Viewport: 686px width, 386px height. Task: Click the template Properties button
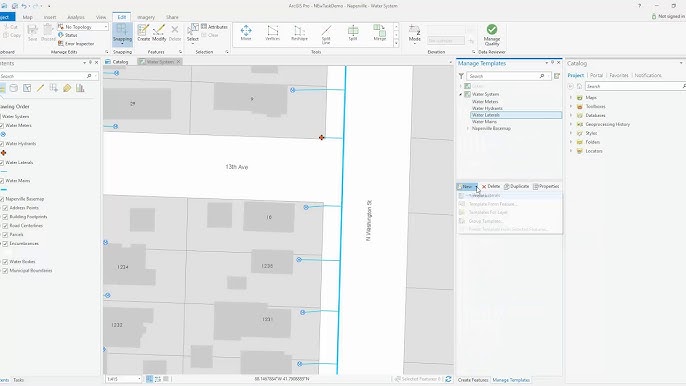(546, 186)
